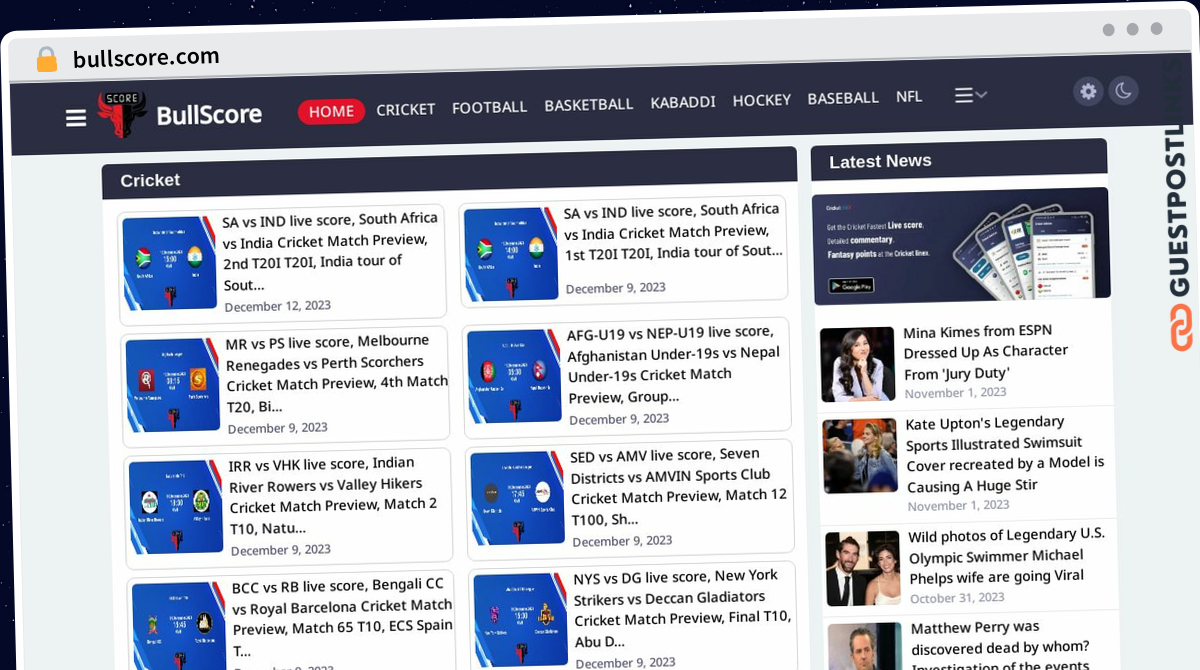
Task: Toggle dark mode moon icon
Action: (x=1123, y=91)
